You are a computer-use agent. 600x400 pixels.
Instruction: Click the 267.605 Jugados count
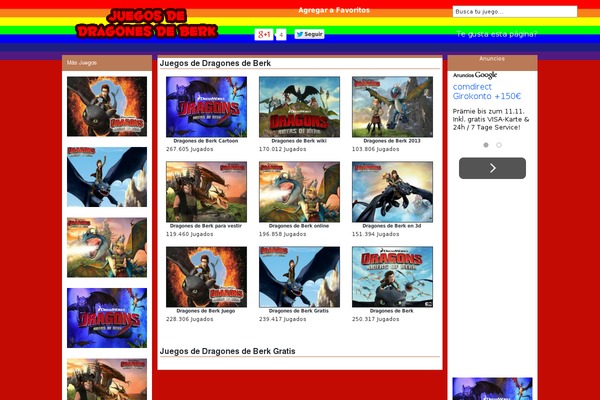pos(189,149)
